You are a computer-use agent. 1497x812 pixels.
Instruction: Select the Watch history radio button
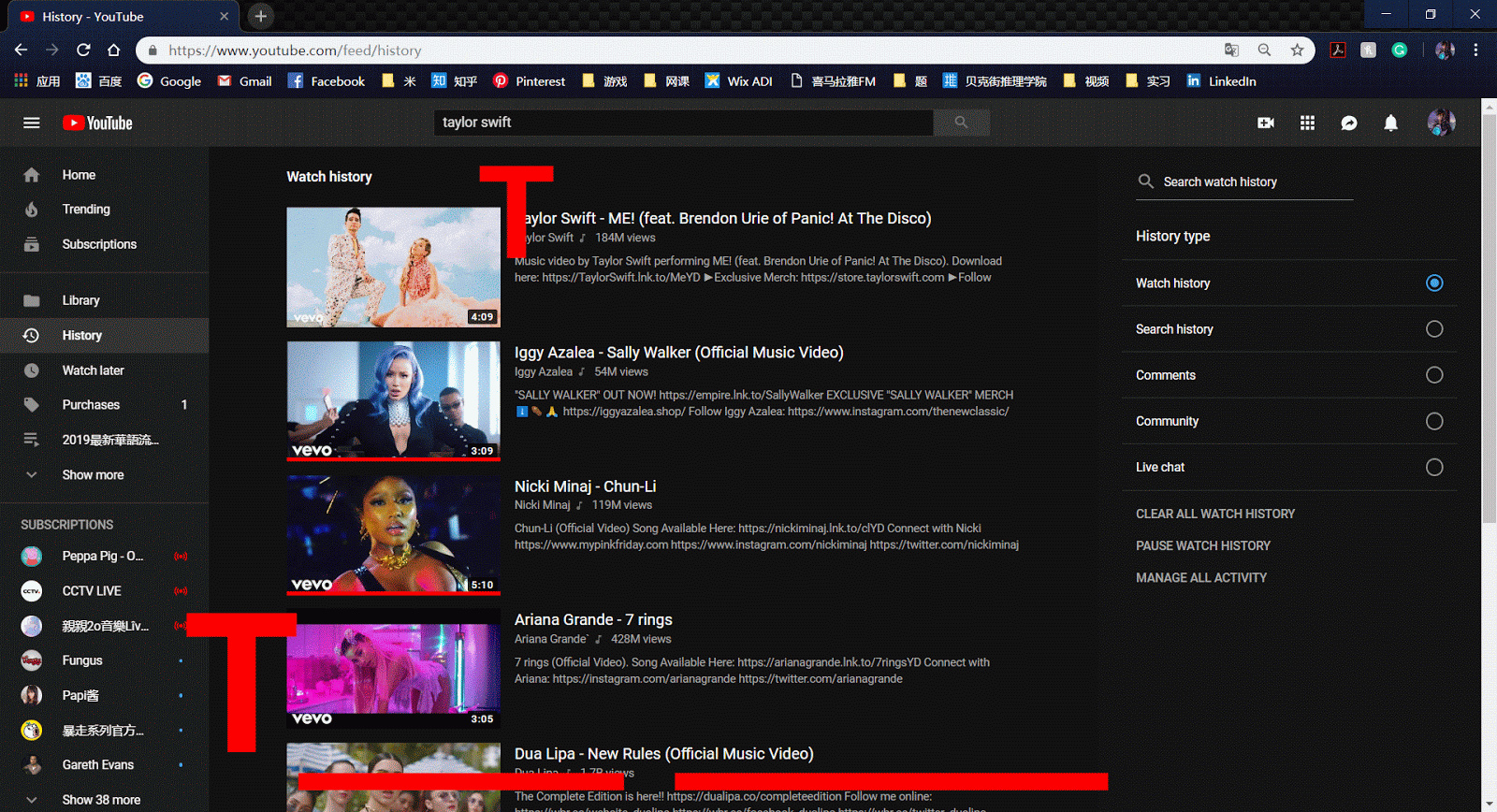1434,283
